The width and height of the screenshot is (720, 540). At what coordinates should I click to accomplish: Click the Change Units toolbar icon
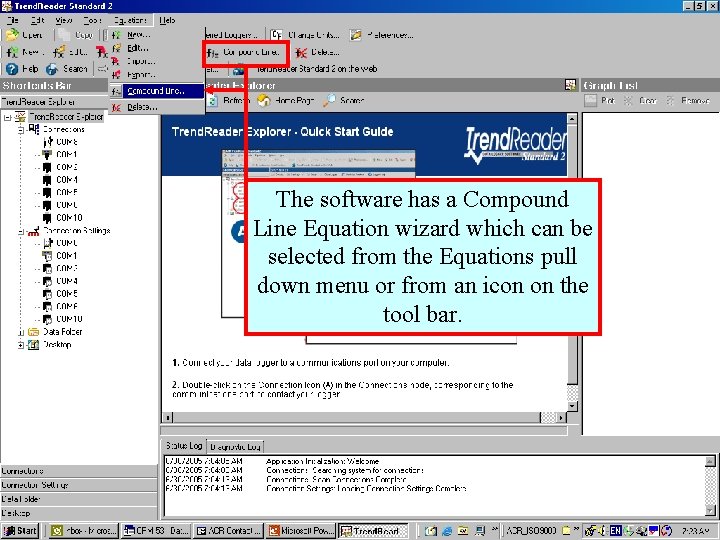[x=276, y=35]
